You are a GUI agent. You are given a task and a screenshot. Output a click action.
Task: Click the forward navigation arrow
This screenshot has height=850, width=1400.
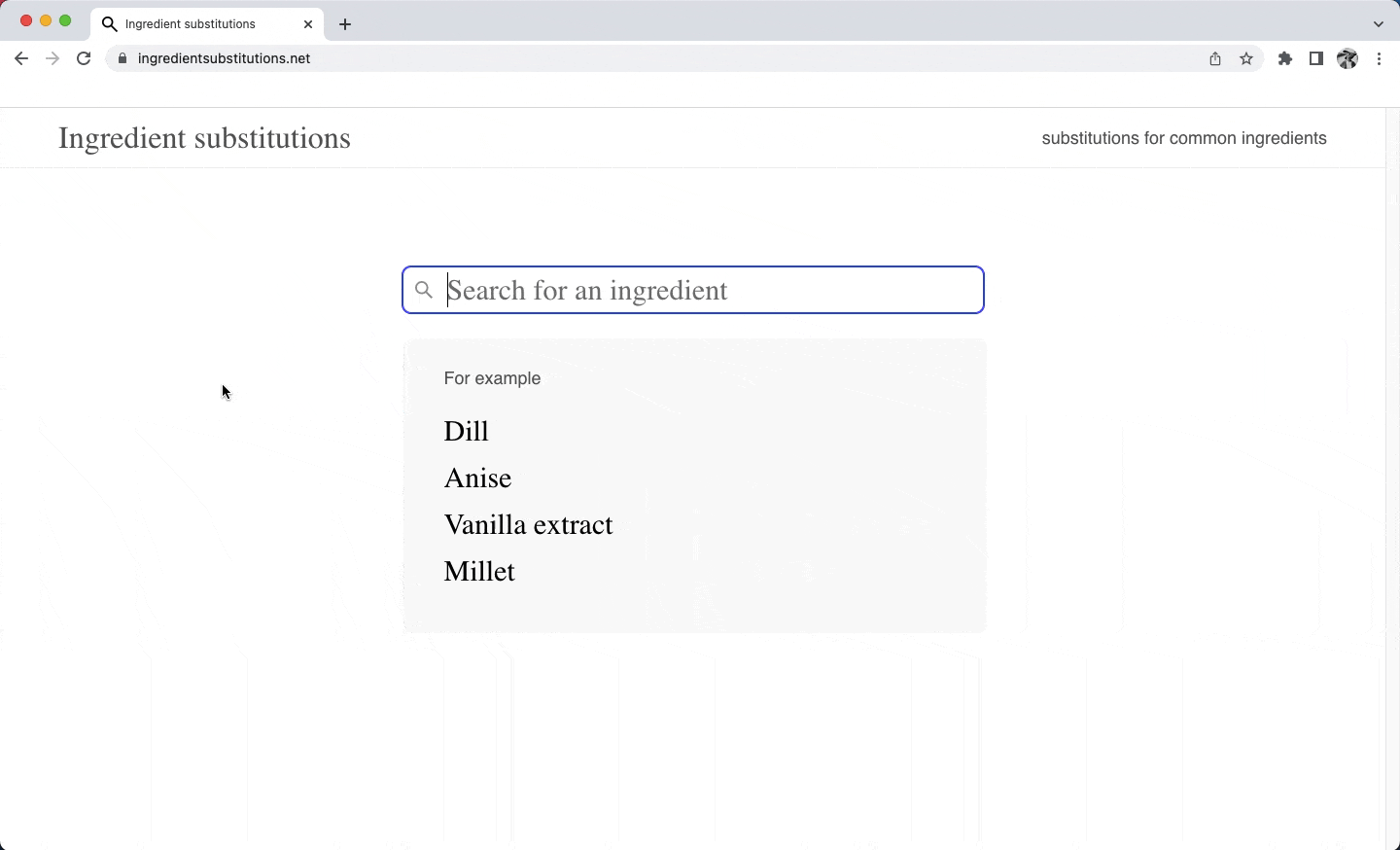[52, 58]
